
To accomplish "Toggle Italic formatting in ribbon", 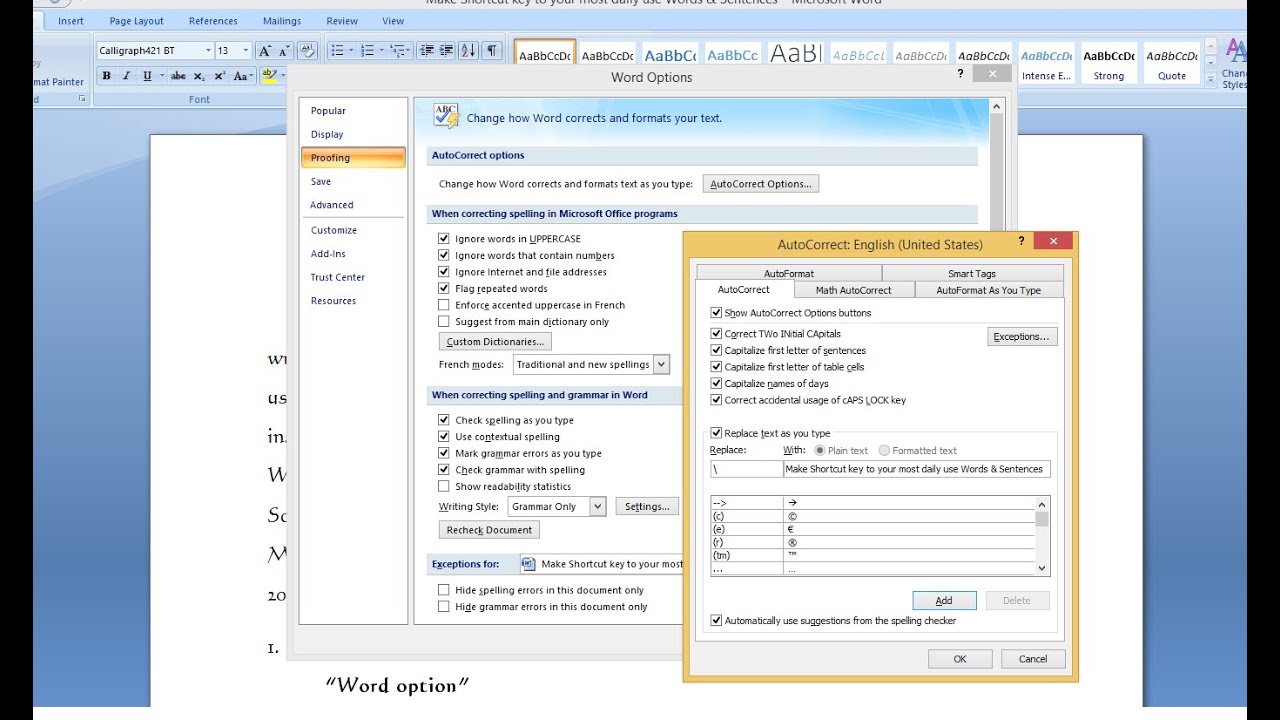I will pos(126,76).
